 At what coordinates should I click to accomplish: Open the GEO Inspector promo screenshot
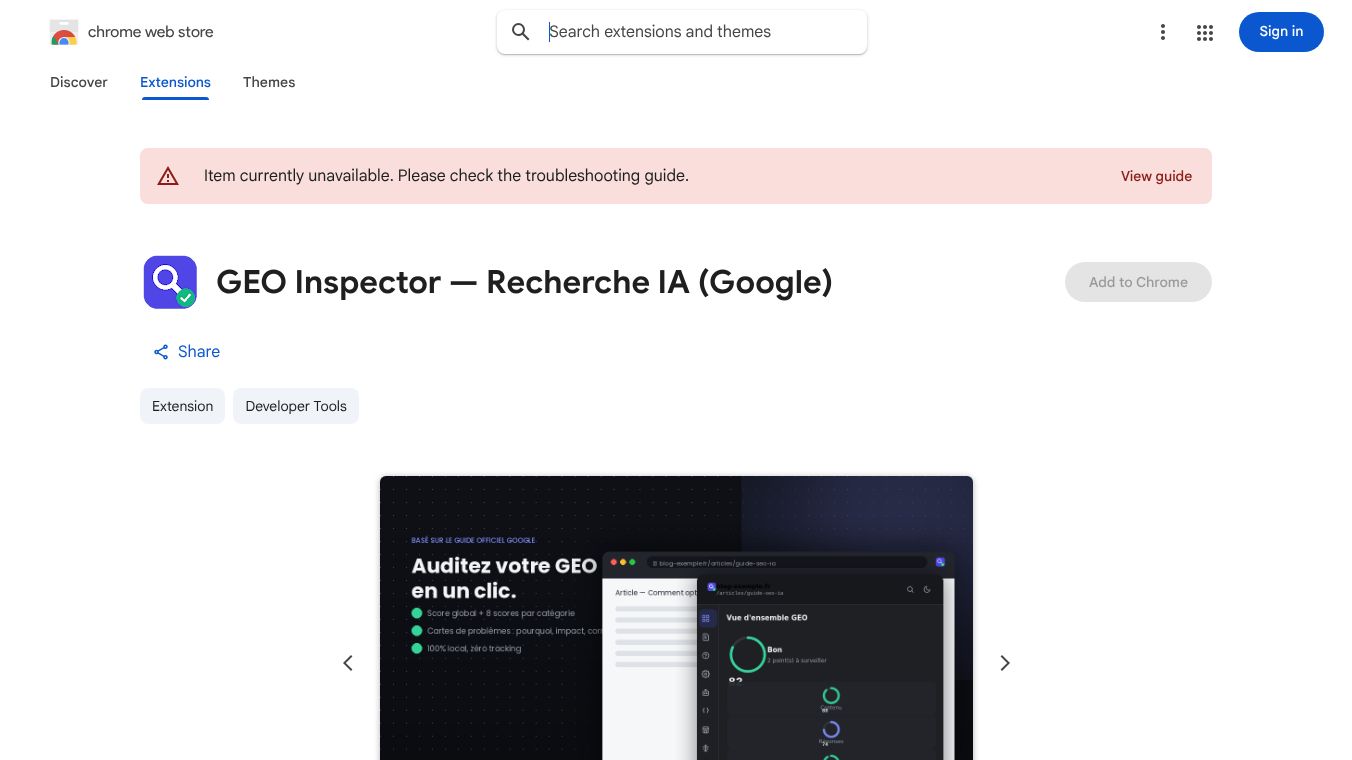click(x=676, y=618)
